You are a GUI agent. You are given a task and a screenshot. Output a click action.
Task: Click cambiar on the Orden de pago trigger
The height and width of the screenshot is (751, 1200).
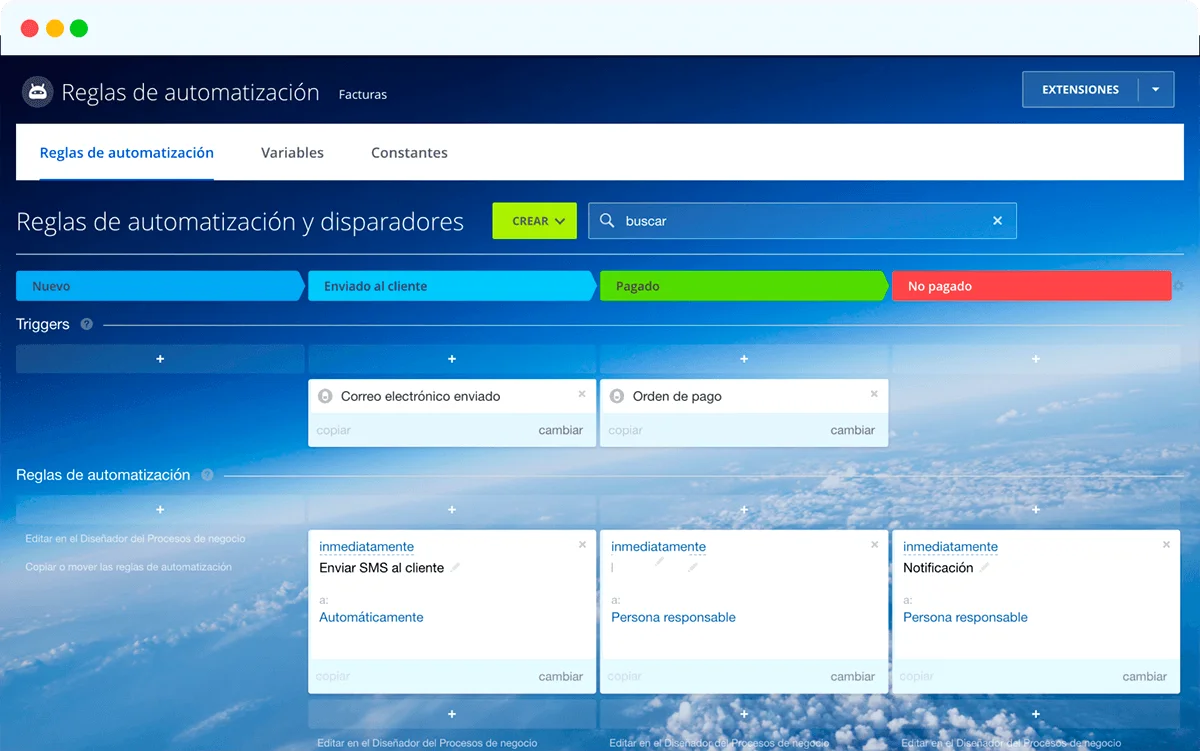point(852,430)
